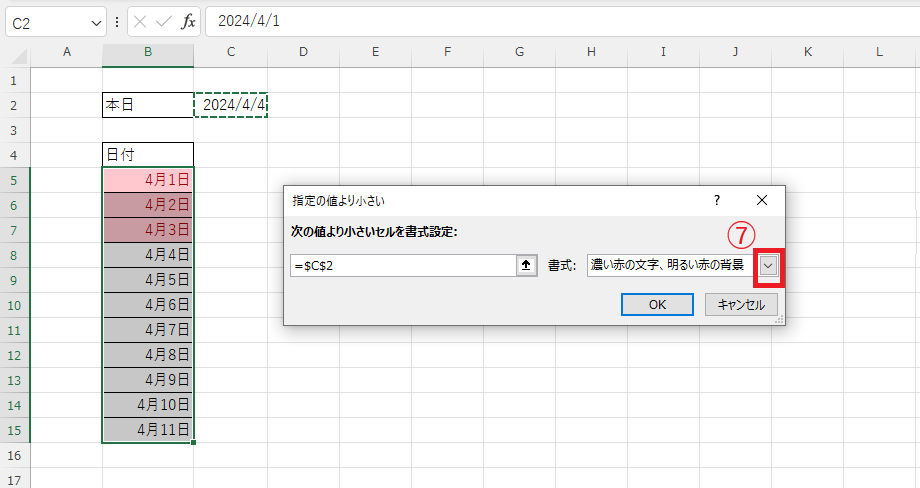Click cell containing 本日

(148, 105)
